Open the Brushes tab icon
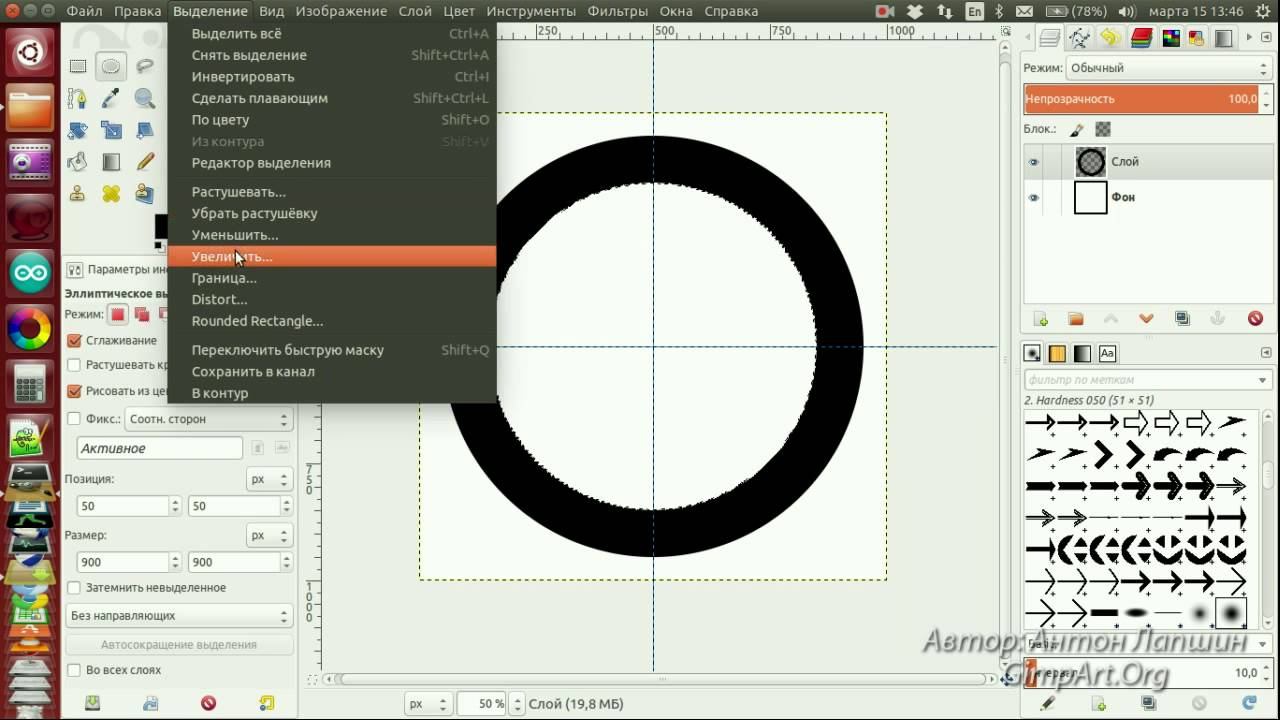This screenshot has width=1280, height=720. click(1033, 353)
